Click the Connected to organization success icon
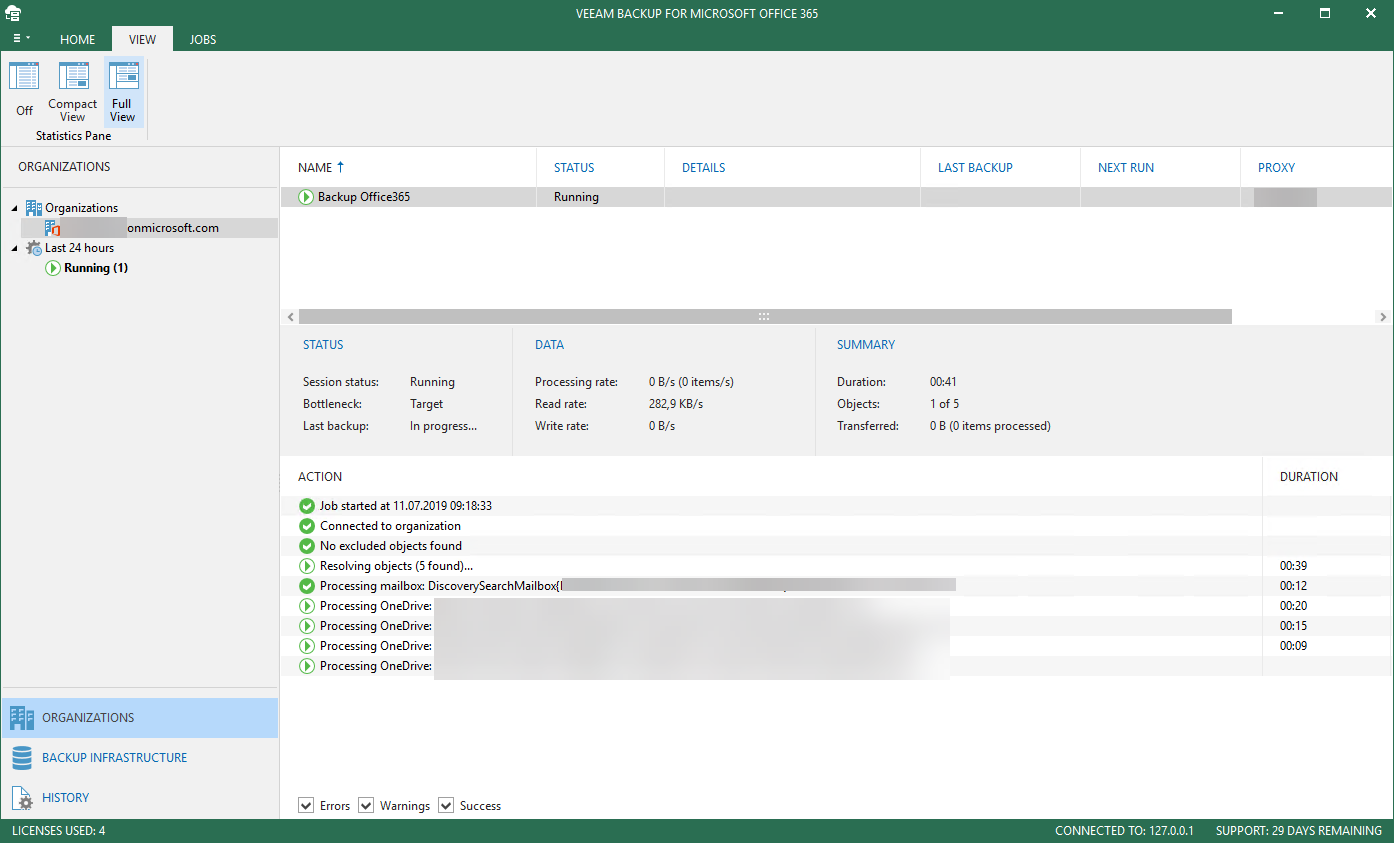Screen dimensions: 1394x843 tap(307, 526)
